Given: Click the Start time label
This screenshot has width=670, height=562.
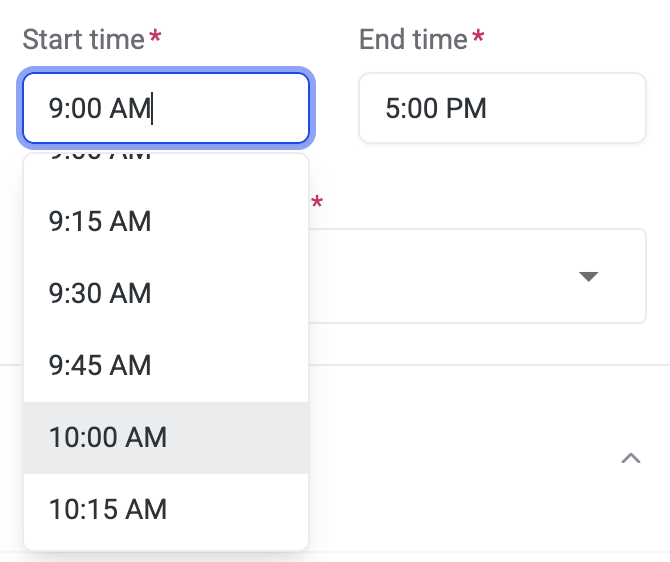Looking at the screenshot, I should 83,39.
